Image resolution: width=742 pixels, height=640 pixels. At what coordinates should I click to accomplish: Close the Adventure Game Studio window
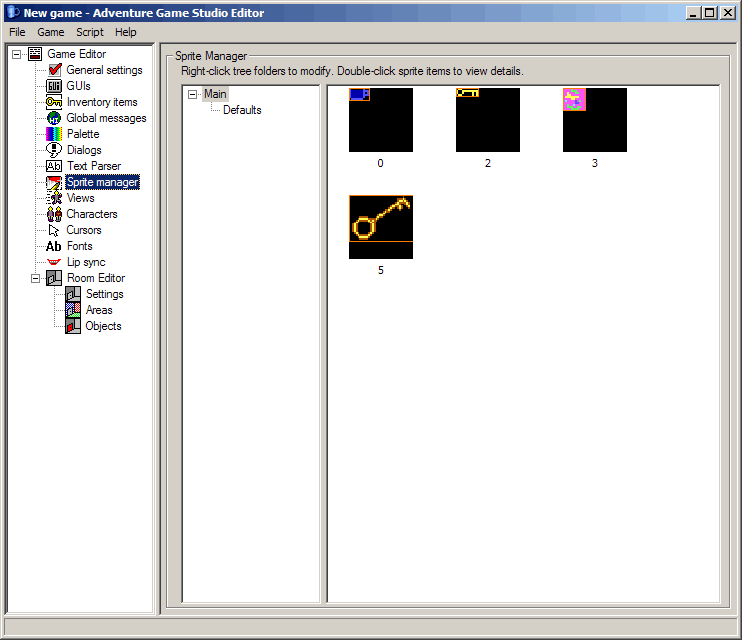(727, 13)
